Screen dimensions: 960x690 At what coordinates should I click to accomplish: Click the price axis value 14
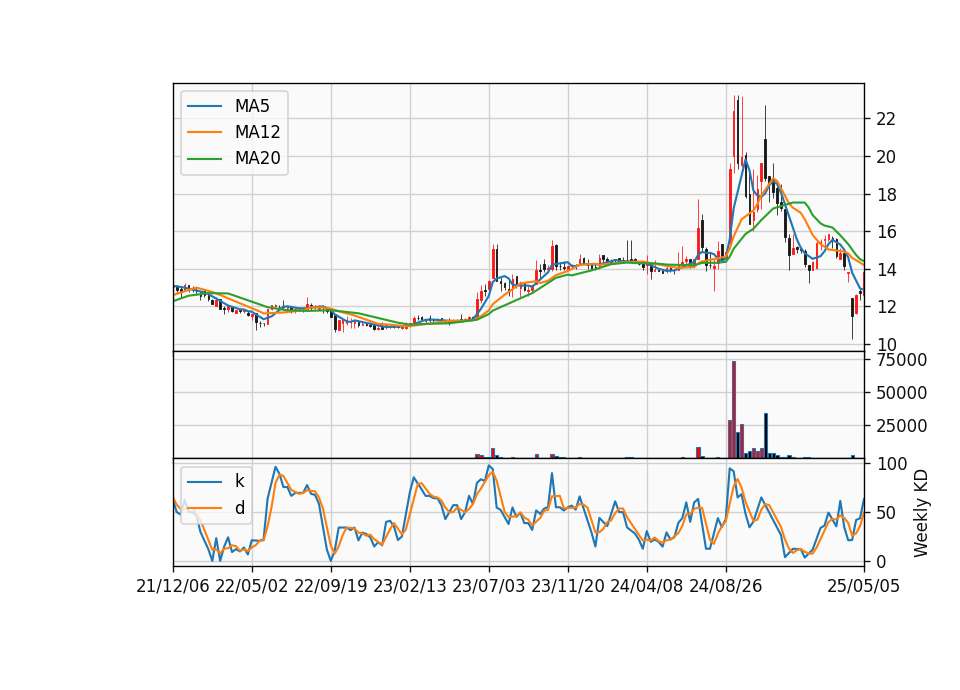click(886, 270)
